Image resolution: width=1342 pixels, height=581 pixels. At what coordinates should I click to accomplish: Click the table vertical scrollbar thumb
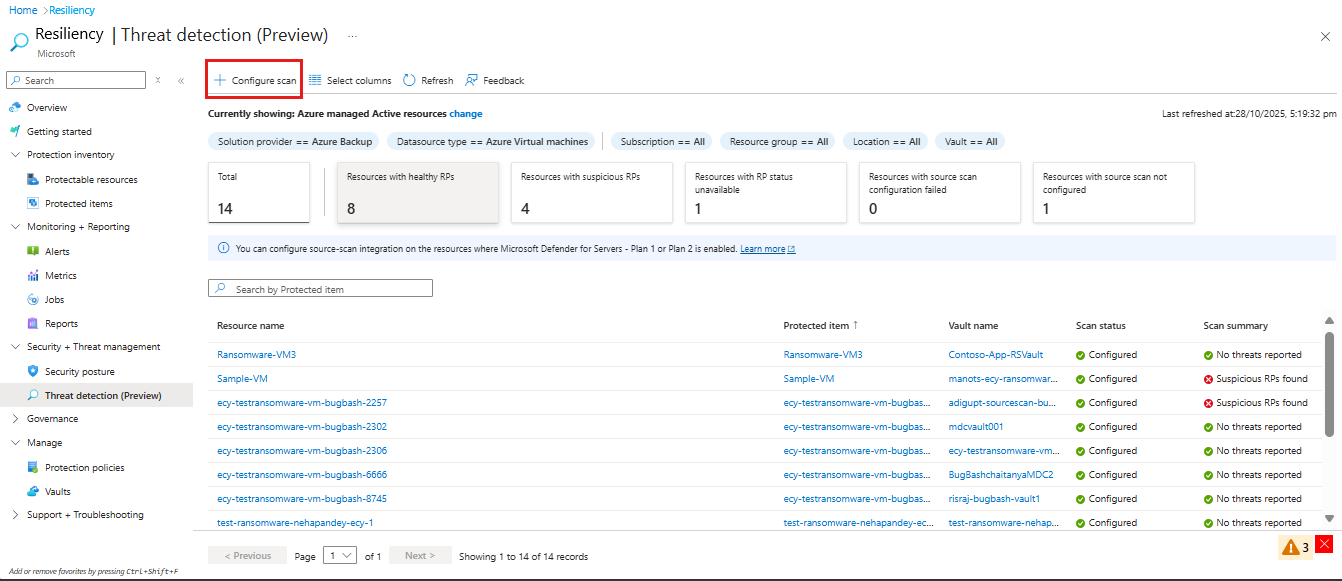coord(1329,384)
